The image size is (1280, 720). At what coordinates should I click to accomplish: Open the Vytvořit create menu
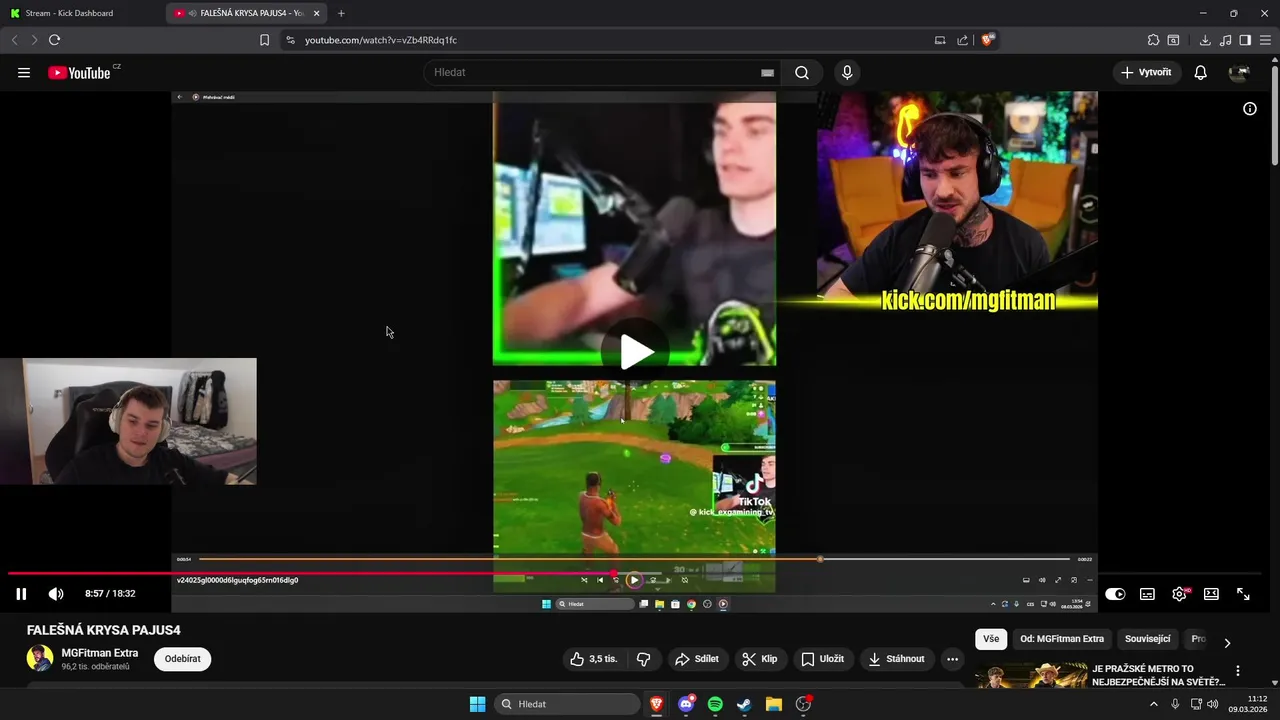[1146, 72]
